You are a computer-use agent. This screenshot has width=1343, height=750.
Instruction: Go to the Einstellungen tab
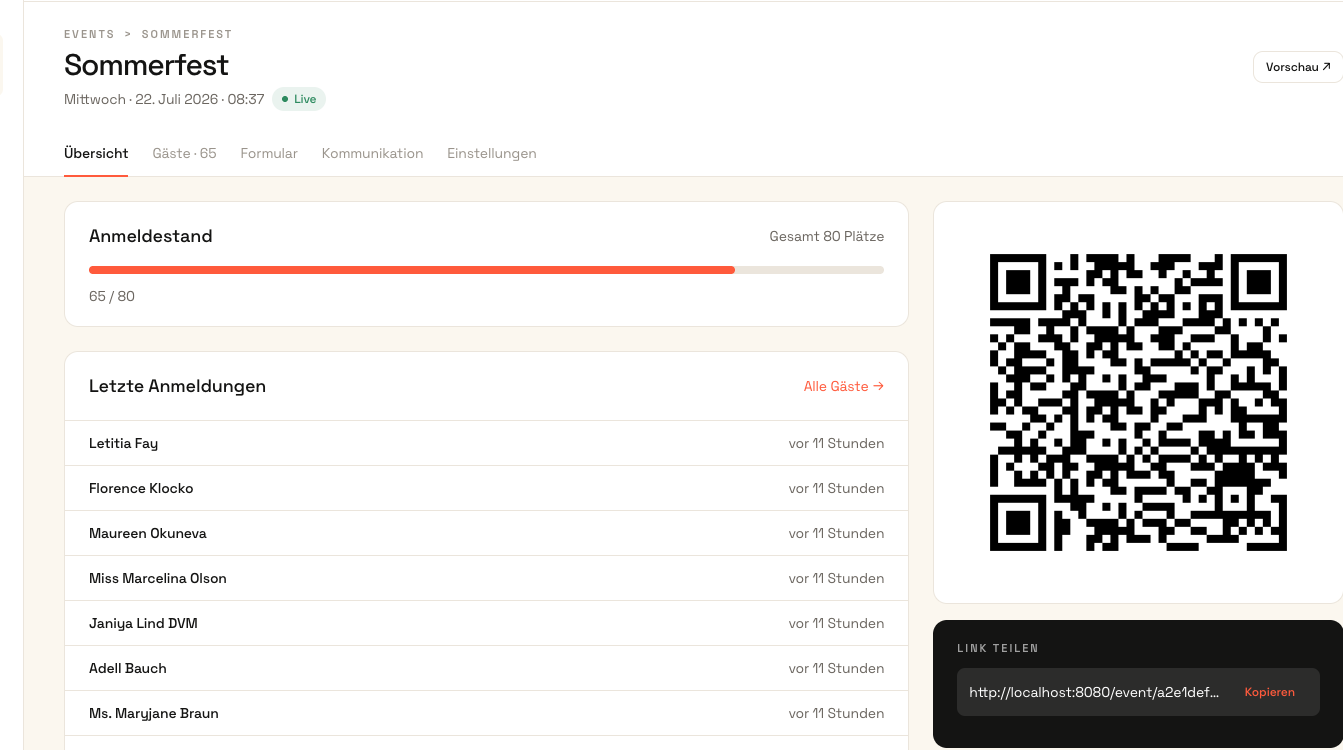click(x=492, y=153)
